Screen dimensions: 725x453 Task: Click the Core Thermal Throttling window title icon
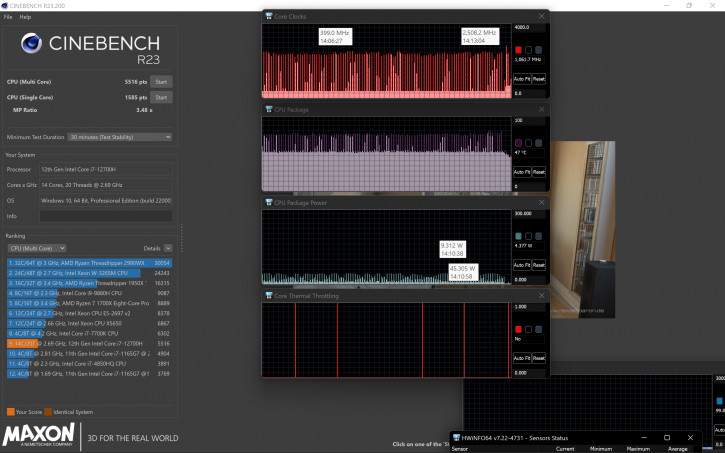click(269, 295)
